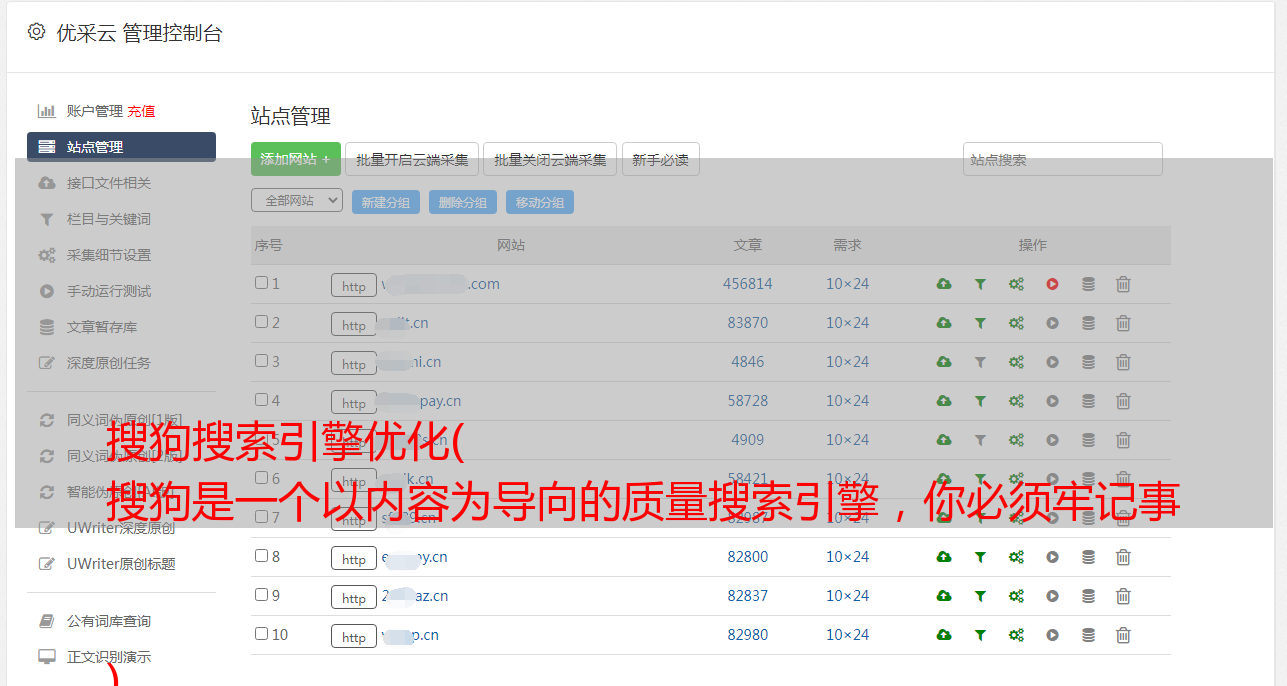
Task: Open the 新手必读 guide button
Action: click(x=661, y=159)
